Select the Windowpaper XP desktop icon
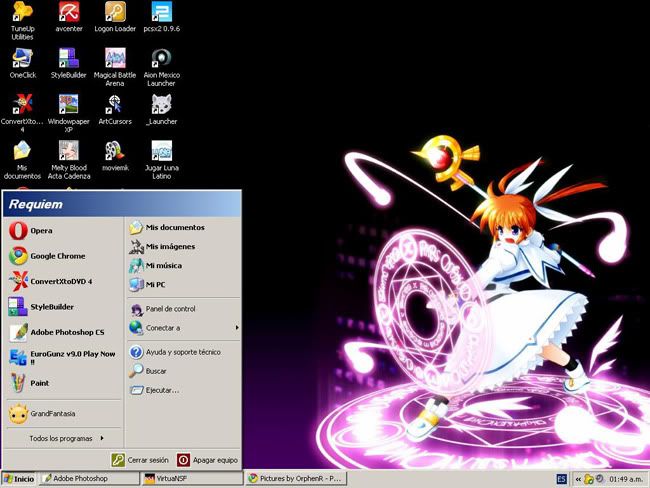650x488 pixels. (x=69, y=113)
